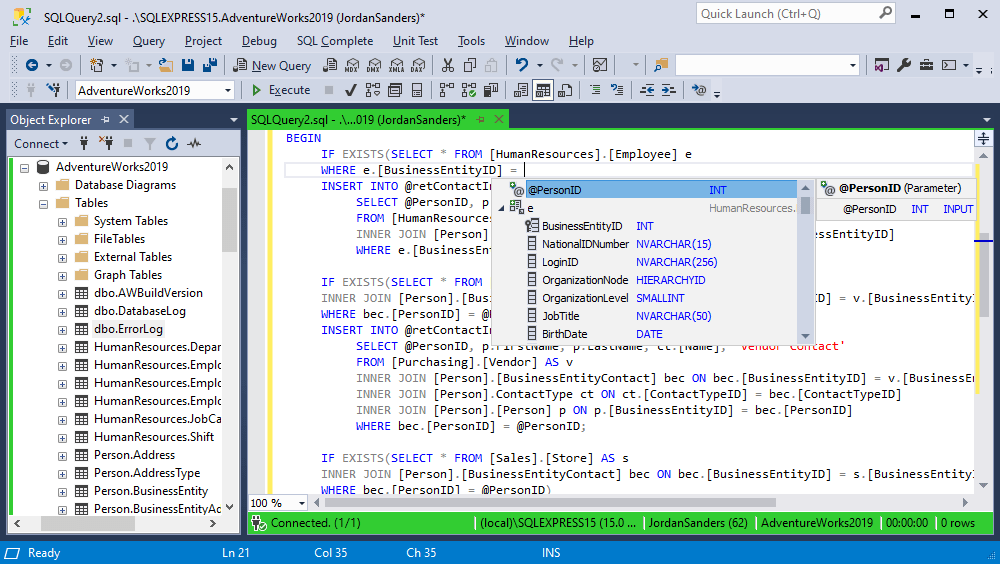Create an MDX query with the toolbar icon

coord(352,65)
